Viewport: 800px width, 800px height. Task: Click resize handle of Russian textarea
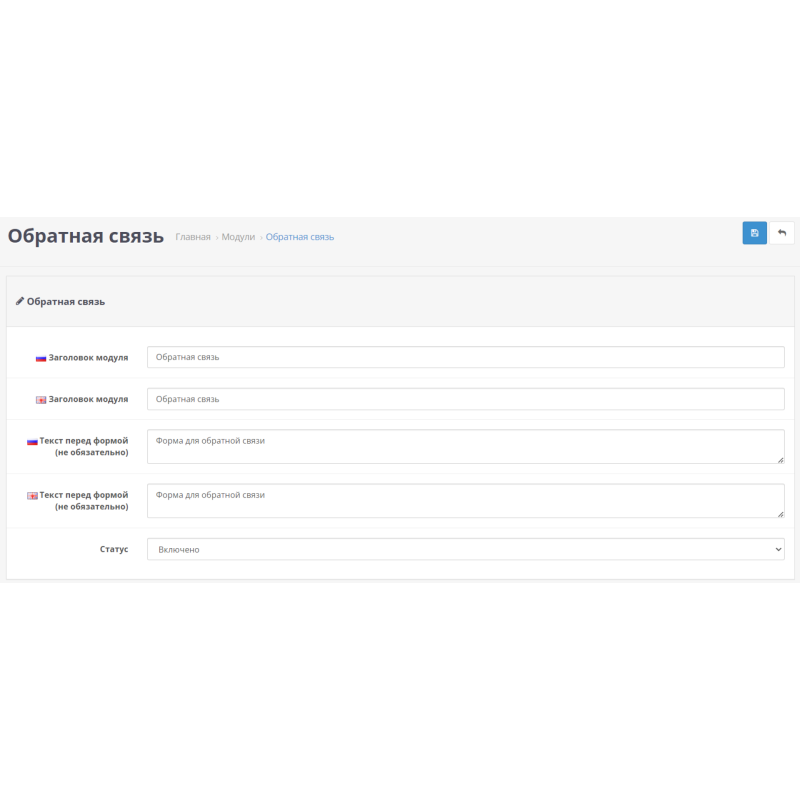click(x=779, y=459)
